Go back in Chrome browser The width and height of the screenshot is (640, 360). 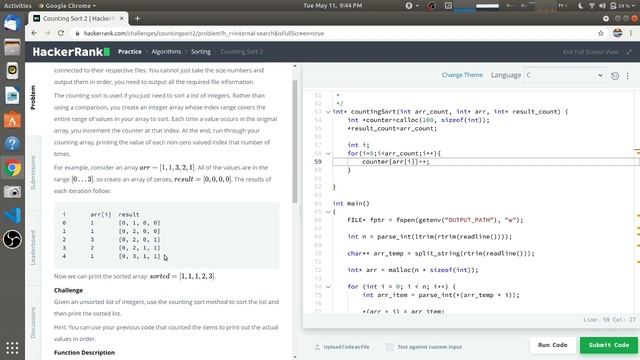34,33
